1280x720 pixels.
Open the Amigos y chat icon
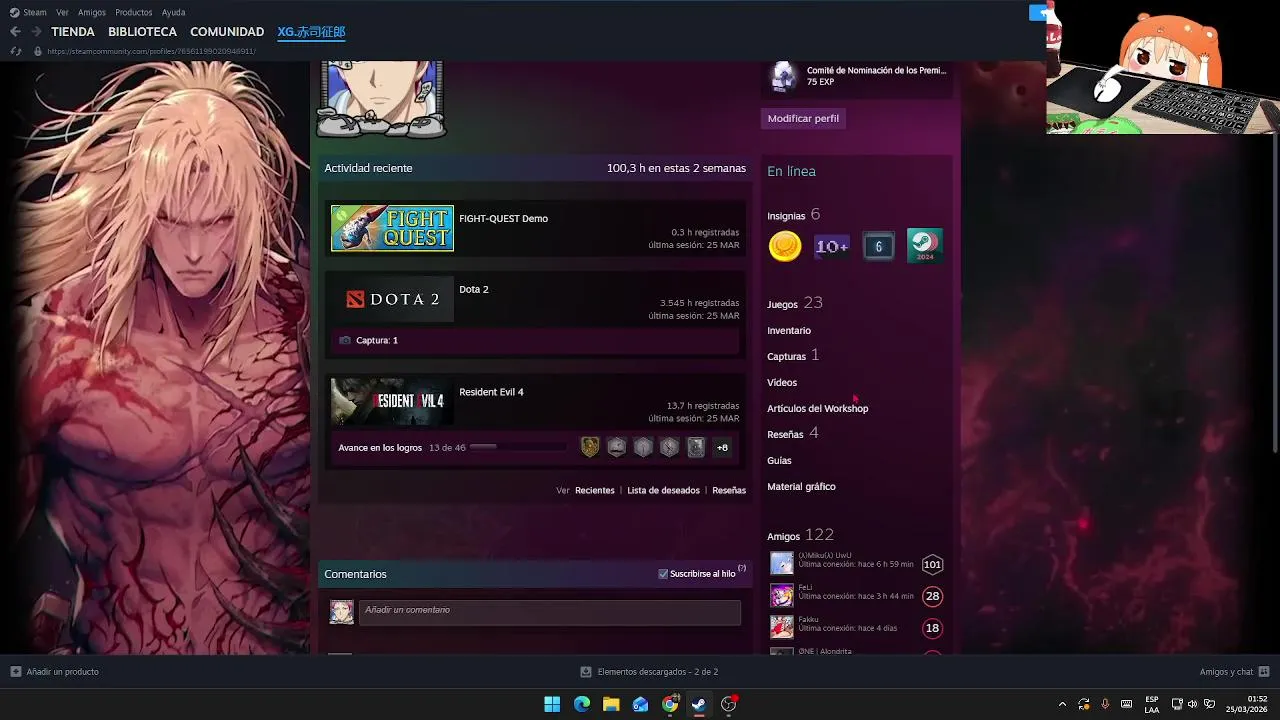tap(1264, 672)
